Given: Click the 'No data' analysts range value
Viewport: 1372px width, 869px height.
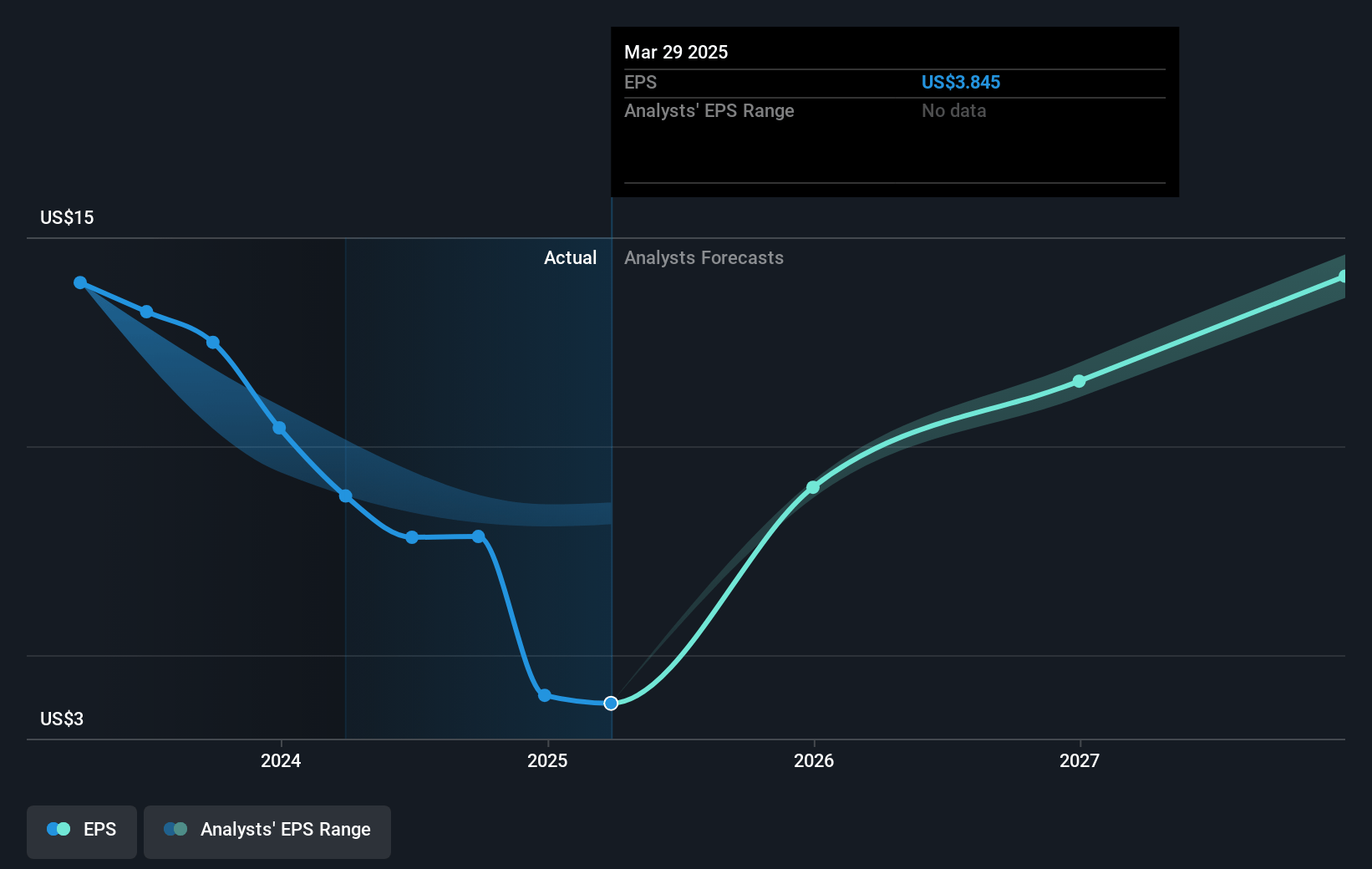Looking at the screenshot, I should (x=953, y=110).
